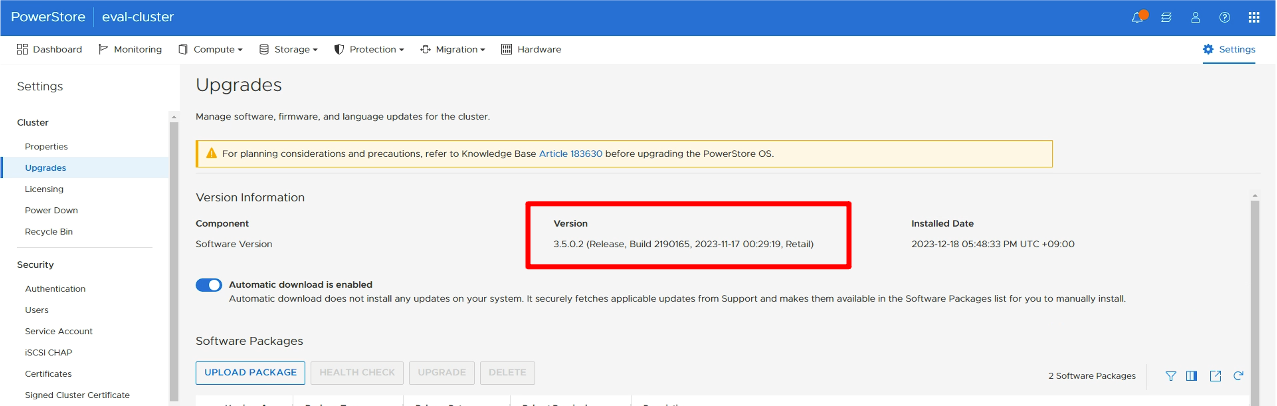This screenshot has height=406, width=1277.
Task: Go to Dashboard
Action: click(50, 49)
